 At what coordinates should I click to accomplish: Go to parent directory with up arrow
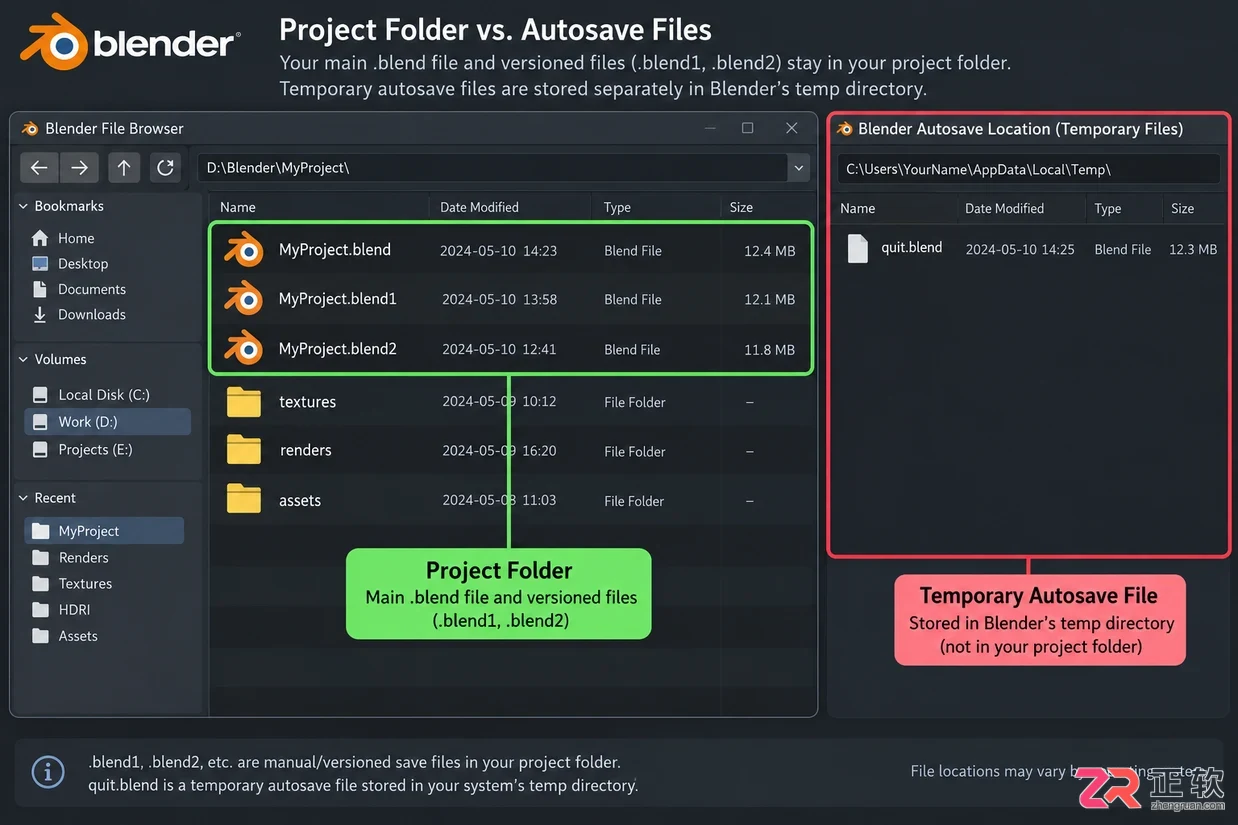coord(124,168)
